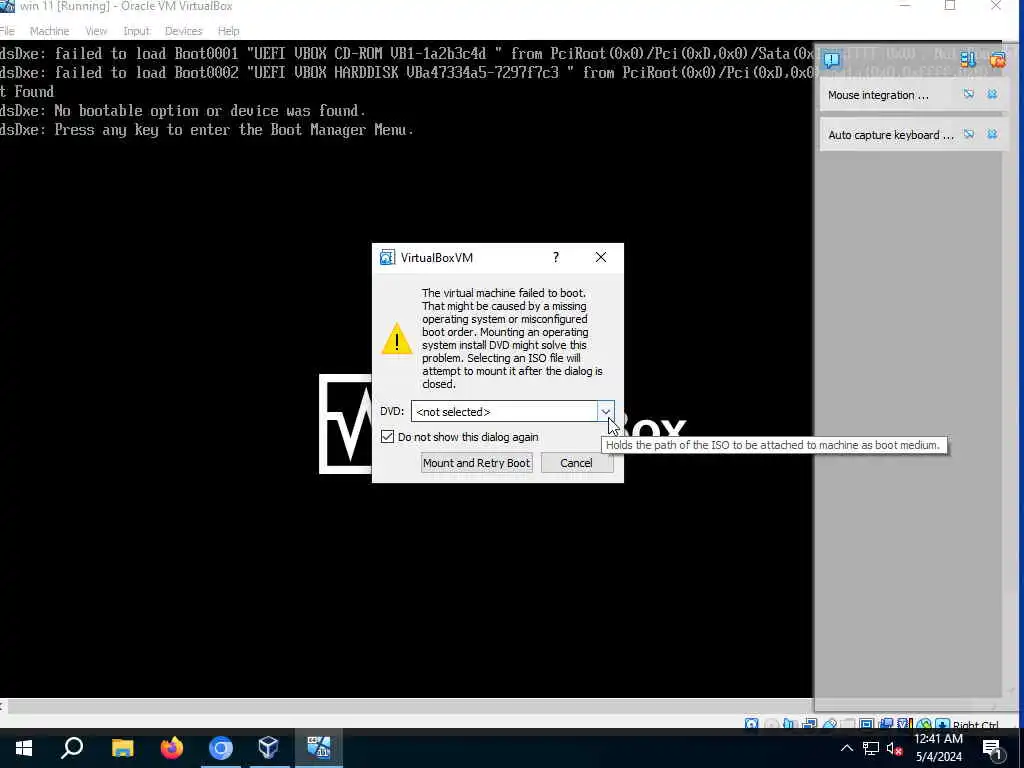Expand the Auto capture keyboard notification text
This screenshot has width=1024, height=768.
click(891, 135)
